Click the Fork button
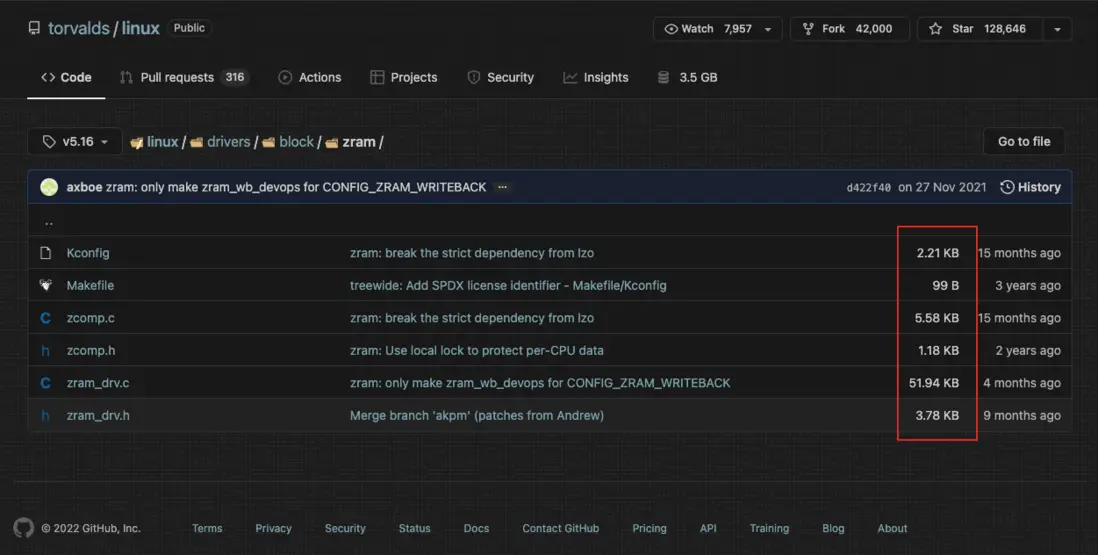The height and width of the screenshot is (555, 1098). [849, 29]
